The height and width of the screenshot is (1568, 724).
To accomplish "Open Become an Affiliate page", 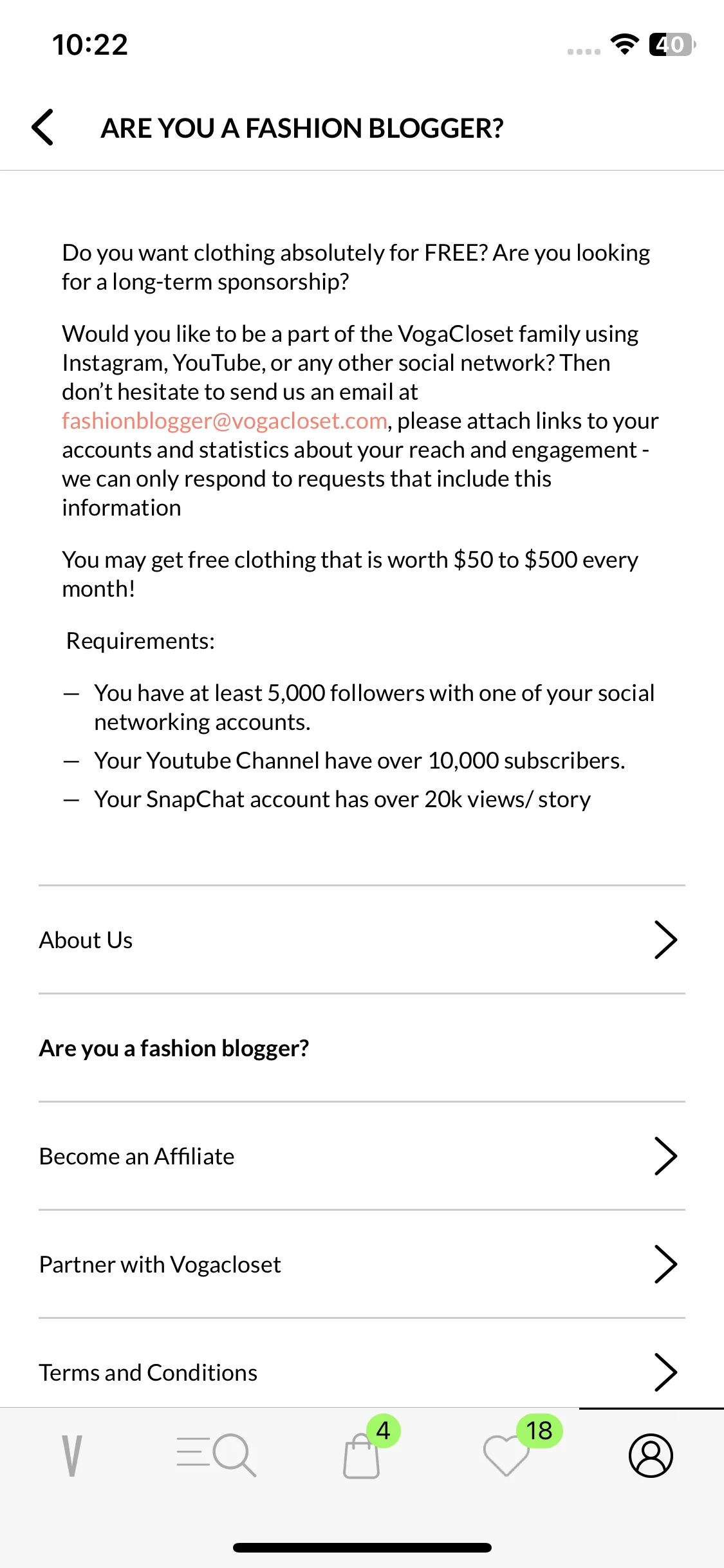I will [362, 1156].
